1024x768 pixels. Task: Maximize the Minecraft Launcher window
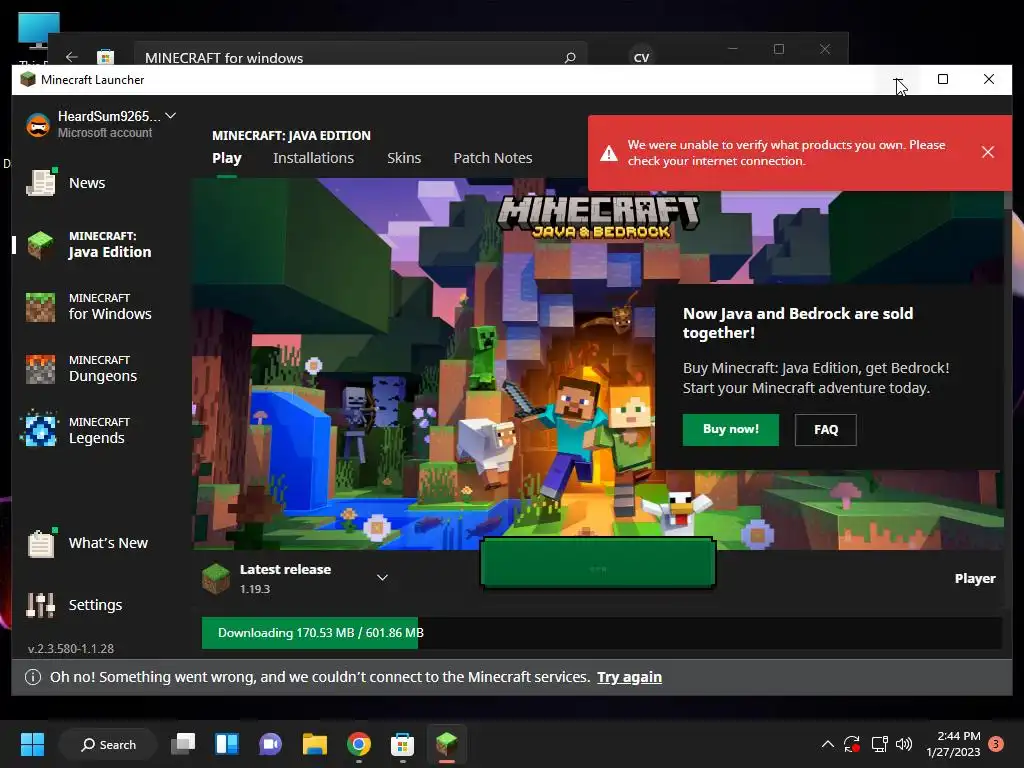point(943,79)
